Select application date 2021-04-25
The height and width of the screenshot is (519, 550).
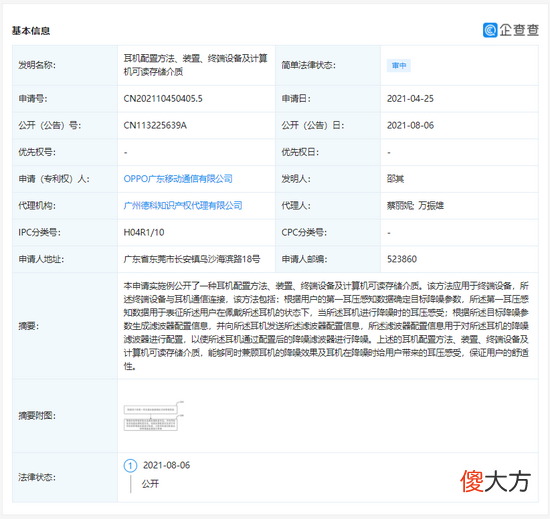(x=410, y=99)
